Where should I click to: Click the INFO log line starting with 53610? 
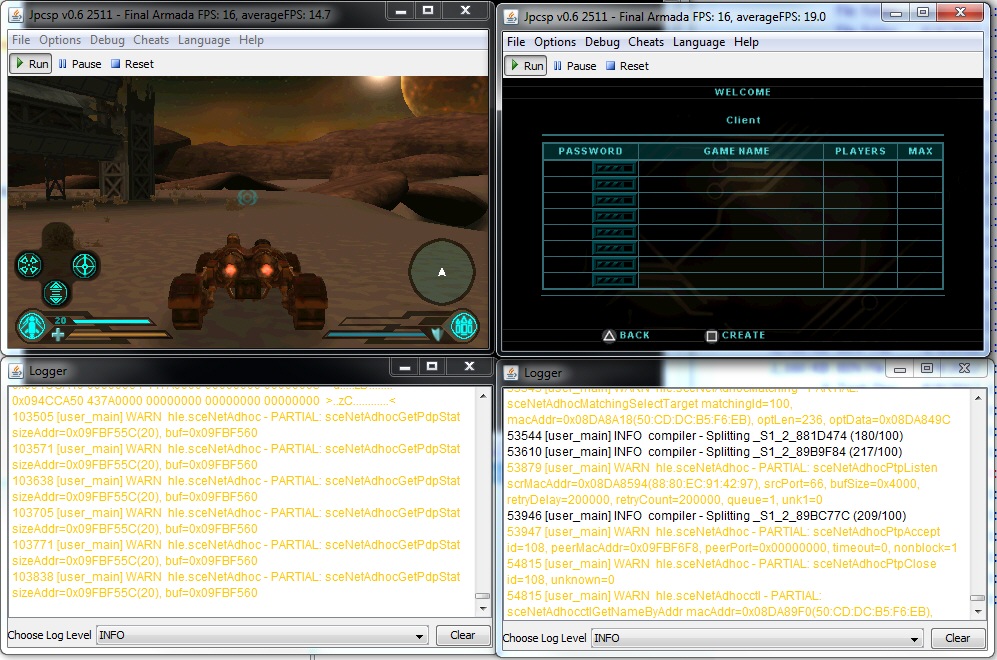pyautogui.click(x=705, y=451)
